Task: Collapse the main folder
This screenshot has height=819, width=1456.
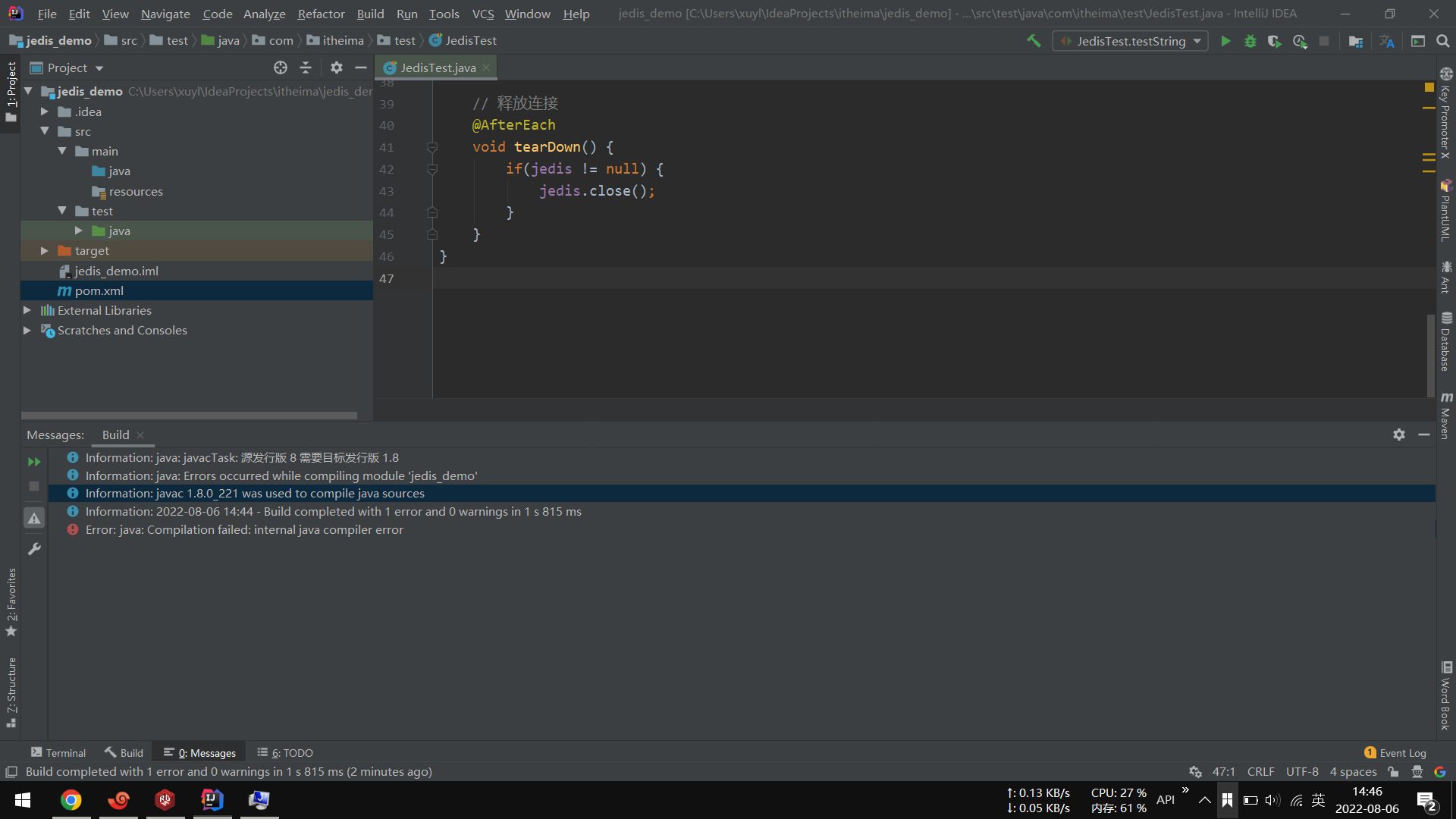Action: 62,151
